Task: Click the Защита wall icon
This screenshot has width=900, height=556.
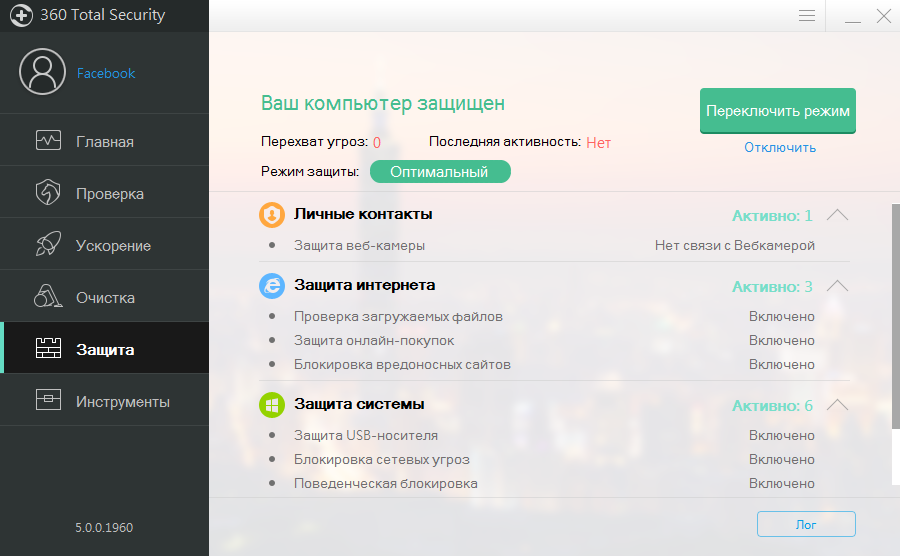Action: pyautogui.click(x=48, y=348)
